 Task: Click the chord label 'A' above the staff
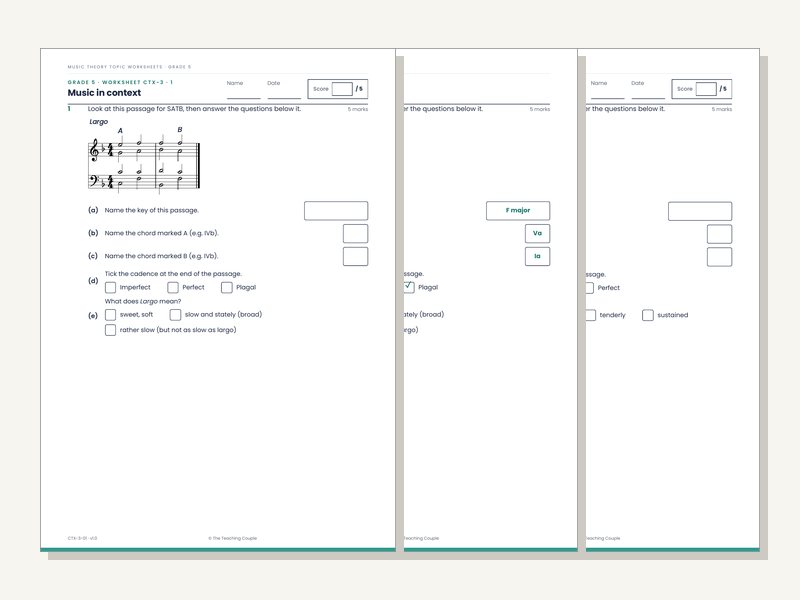tap(120, 131)
